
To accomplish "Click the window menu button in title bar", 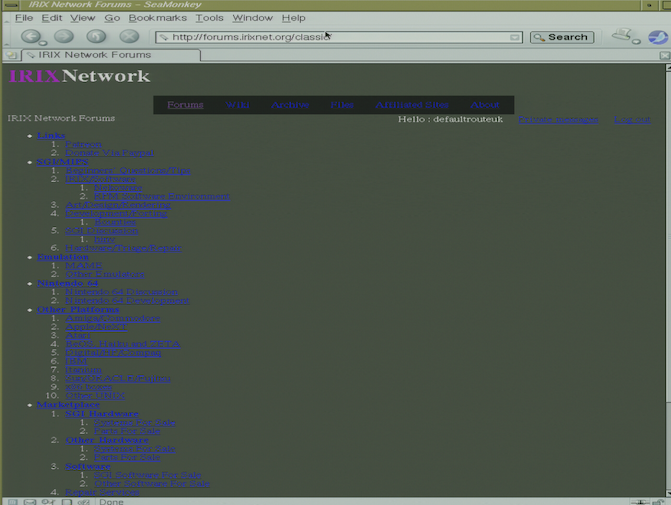I will click(x=12, y=5).
